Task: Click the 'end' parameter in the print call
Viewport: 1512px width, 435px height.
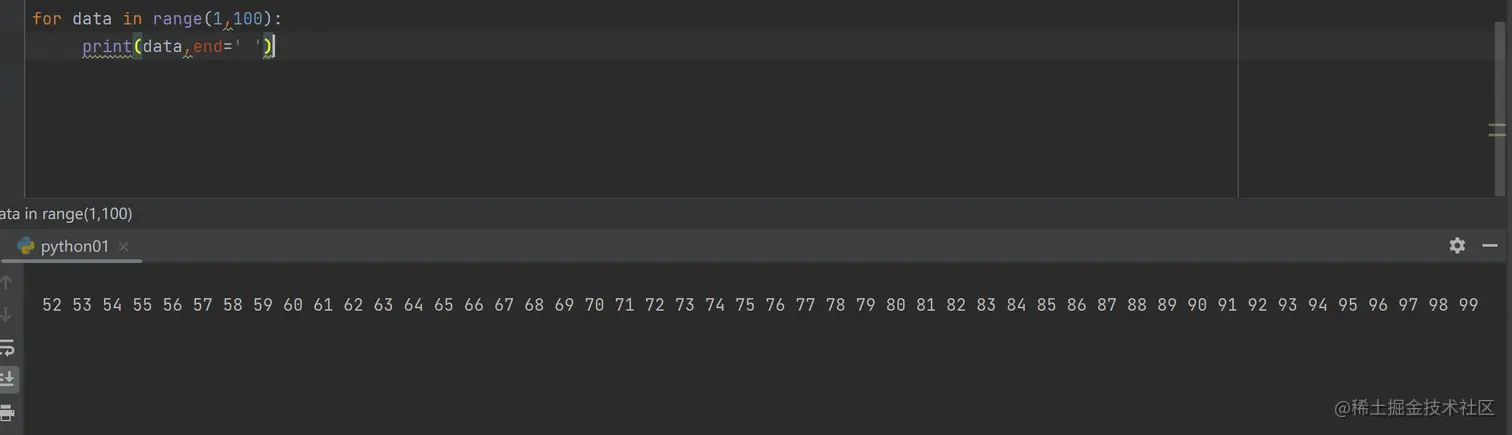Action: [207, 46]
